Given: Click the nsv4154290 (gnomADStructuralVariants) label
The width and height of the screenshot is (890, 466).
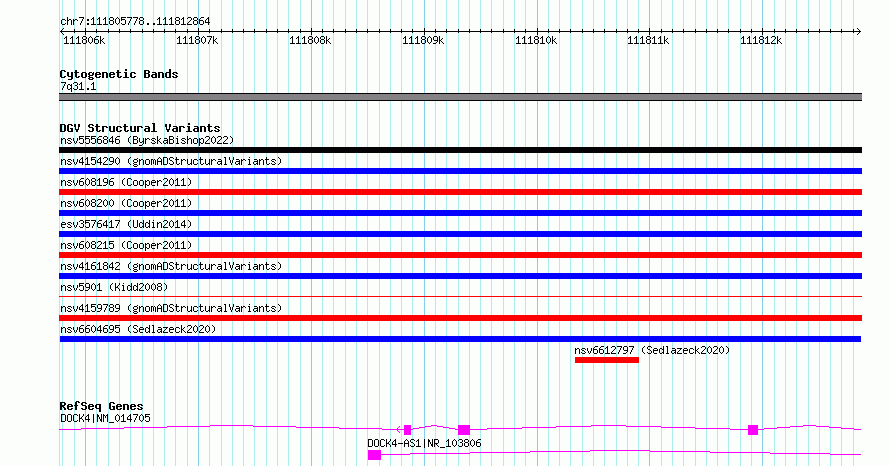Looking at the screenshot, I should click(x=171, y=161).
